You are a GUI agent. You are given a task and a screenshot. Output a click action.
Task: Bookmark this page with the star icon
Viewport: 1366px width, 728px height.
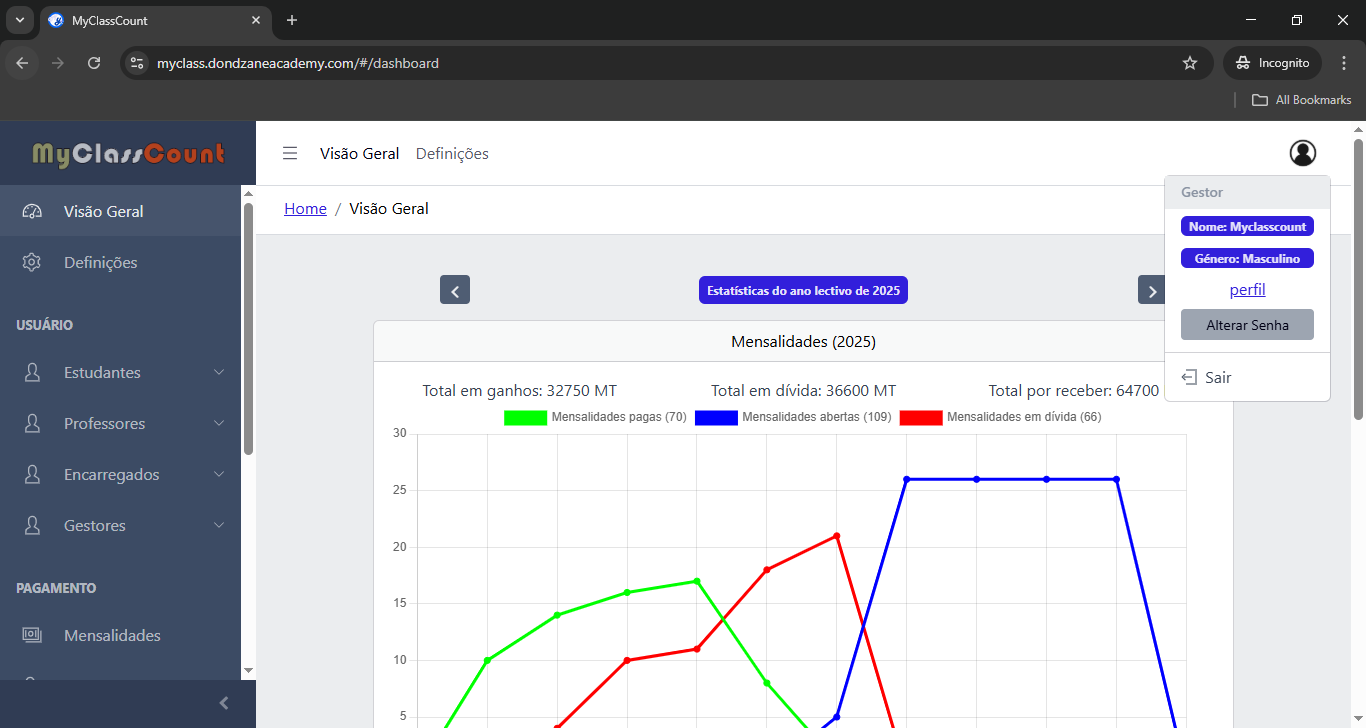click(1189, 63)
